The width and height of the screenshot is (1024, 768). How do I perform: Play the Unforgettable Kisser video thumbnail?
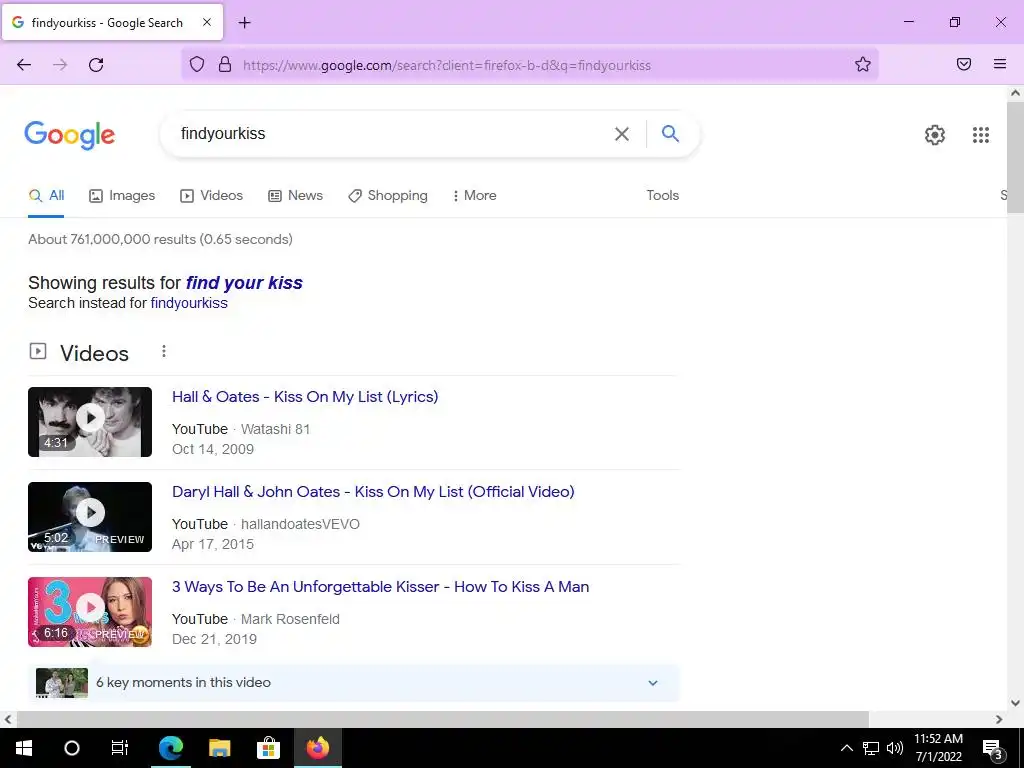click(x=90, y=612)
